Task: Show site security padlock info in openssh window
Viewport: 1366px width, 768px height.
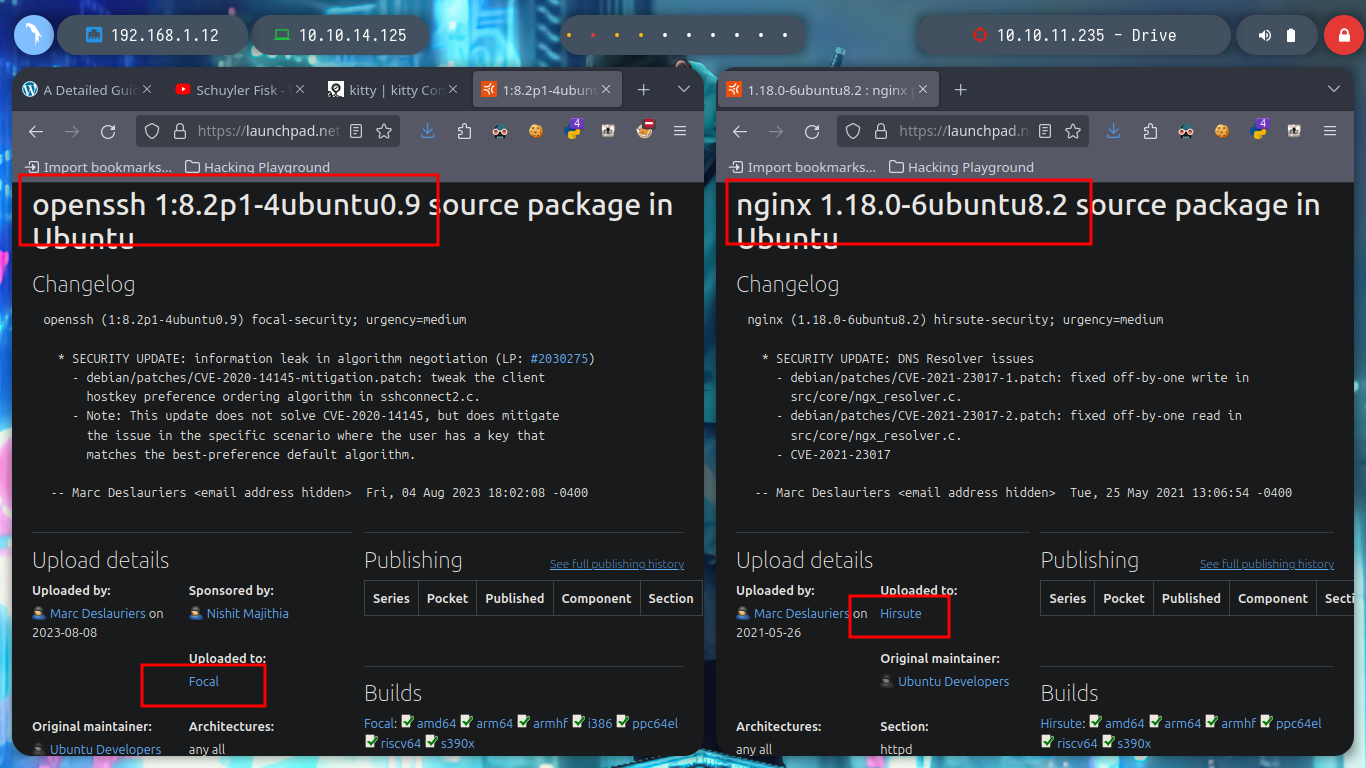Action: [180, 131]
